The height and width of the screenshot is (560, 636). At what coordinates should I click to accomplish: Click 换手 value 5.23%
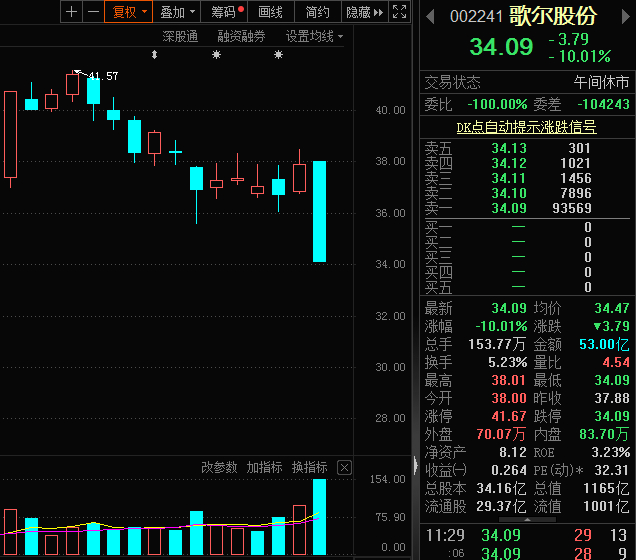pyautogui.click(x=508, y=362)
